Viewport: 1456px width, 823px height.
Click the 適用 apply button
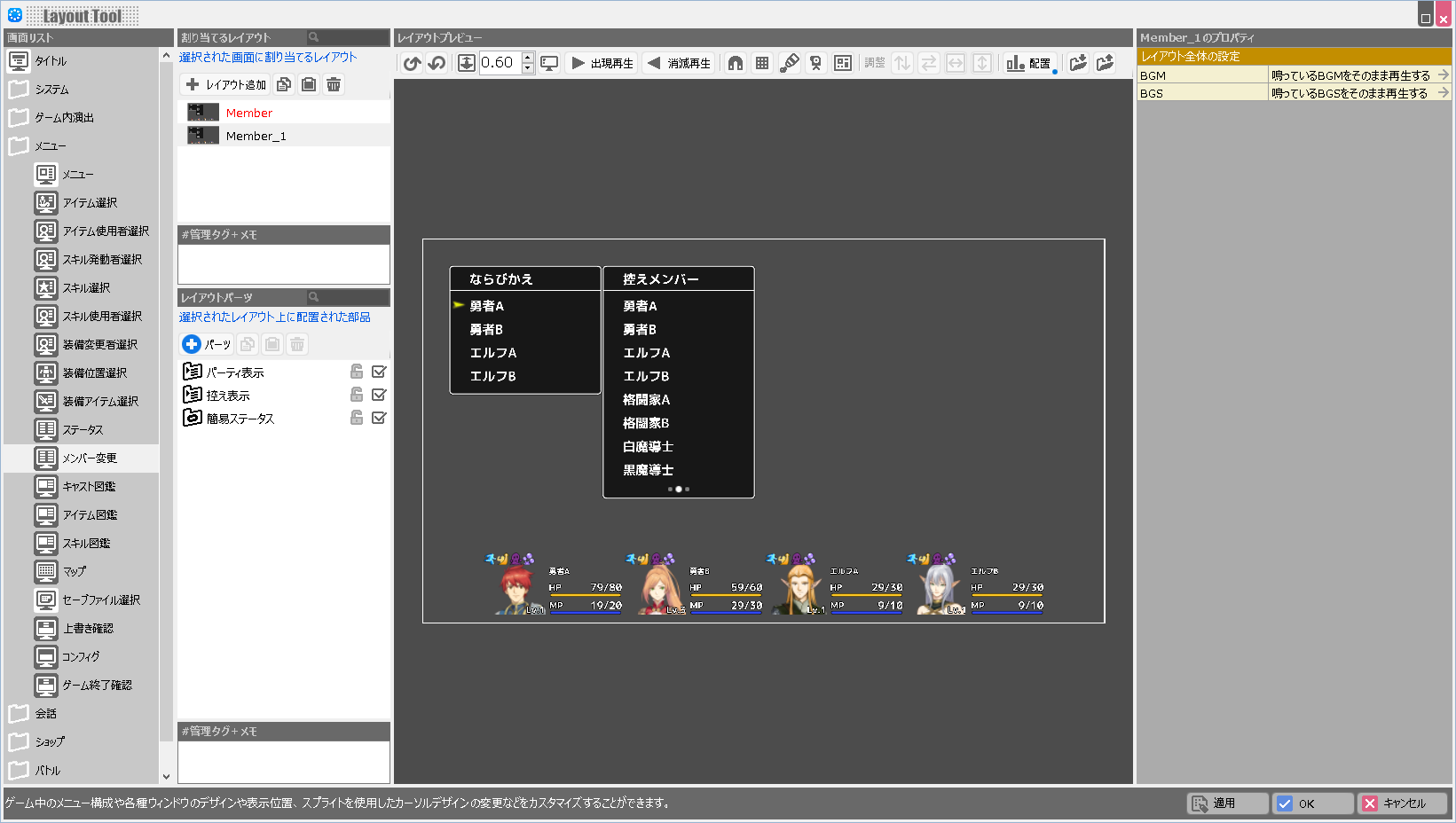(1227, 803)
